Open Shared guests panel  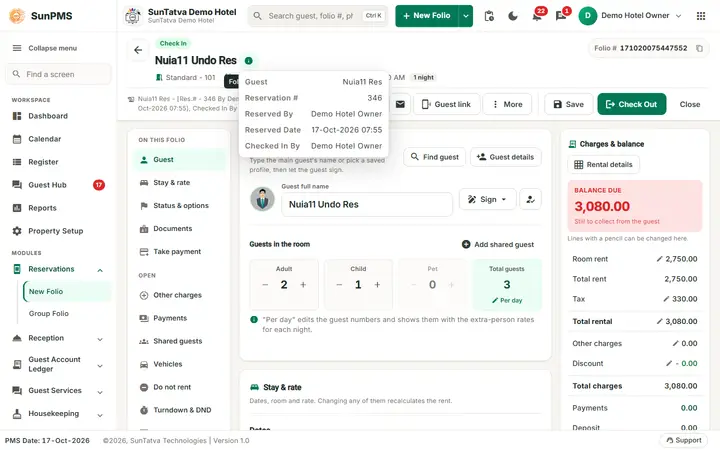[x=180, y=341]
